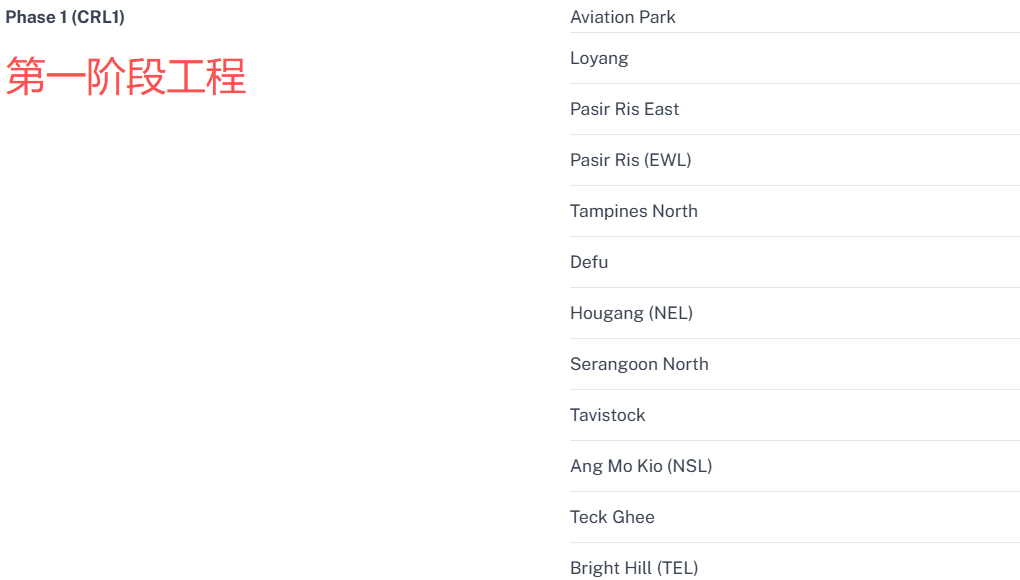The image size is (1020, 580).
Task: Click the Teck Ghee station entry
Action: (x=795, y=517)
